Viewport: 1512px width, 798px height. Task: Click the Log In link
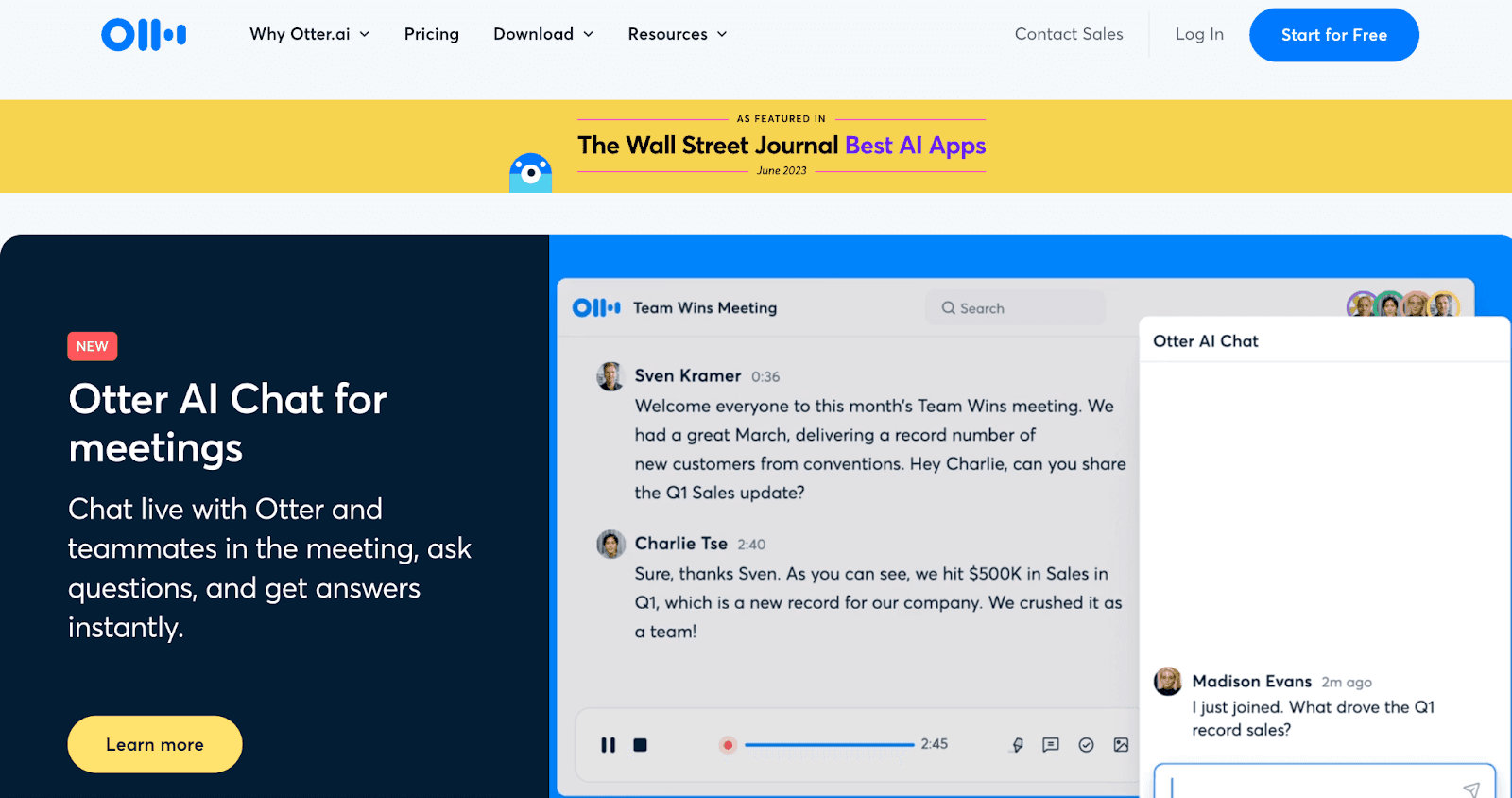click(x=1199, y=35)
